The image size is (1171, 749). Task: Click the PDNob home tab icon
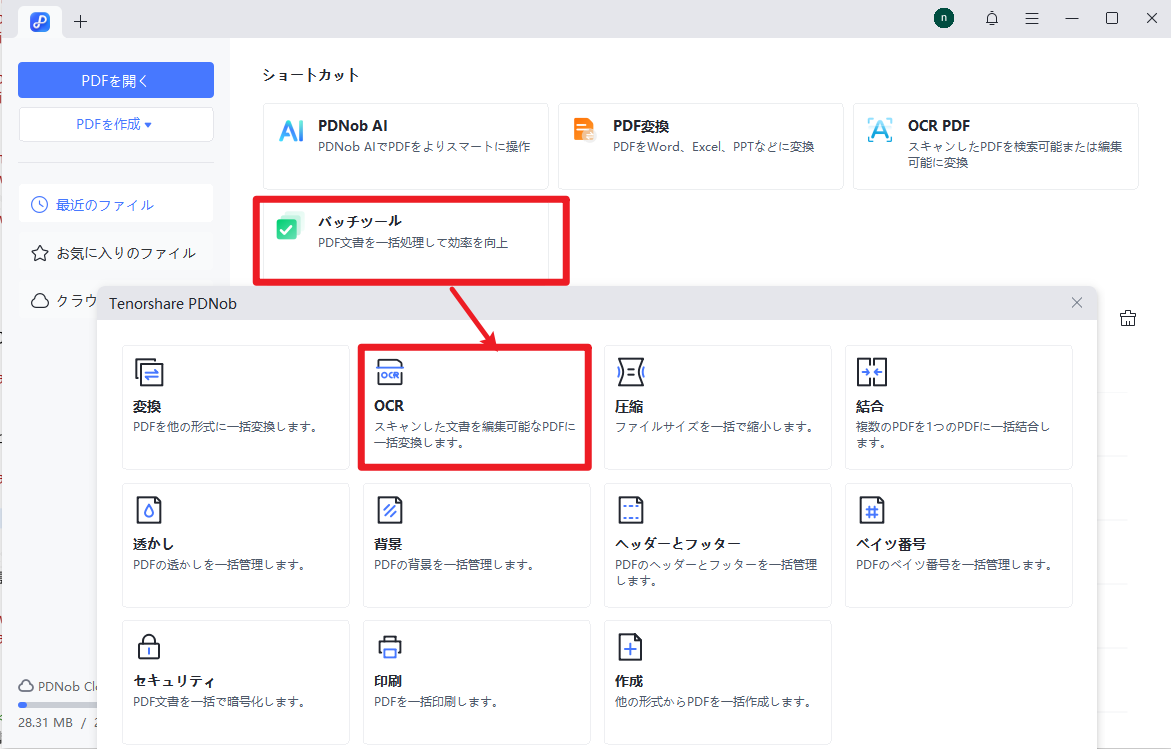click(40, 22)
